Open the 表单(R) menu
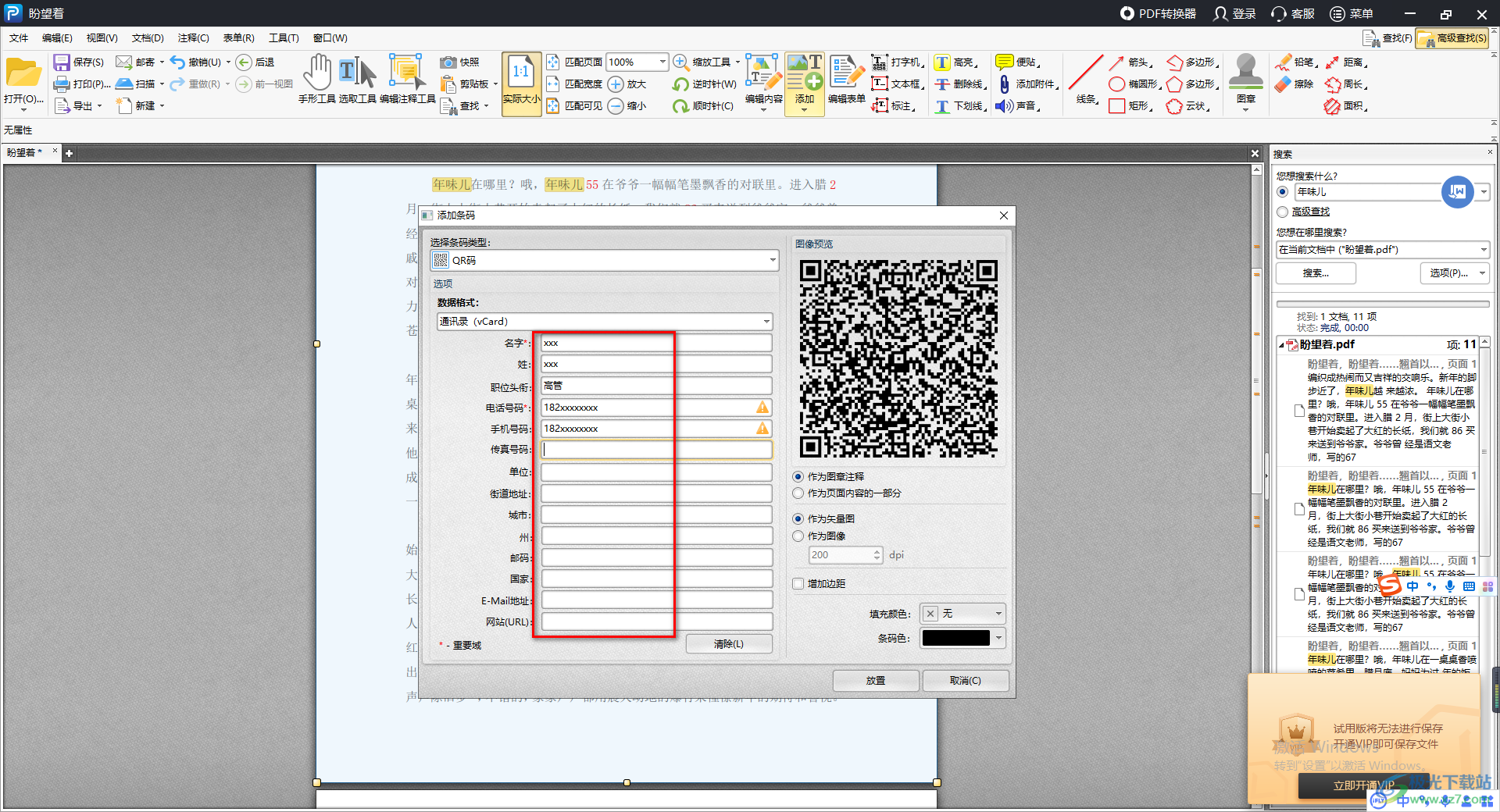Image resolution: width=1500 pixels, height=812 pixels. [238, 37]
